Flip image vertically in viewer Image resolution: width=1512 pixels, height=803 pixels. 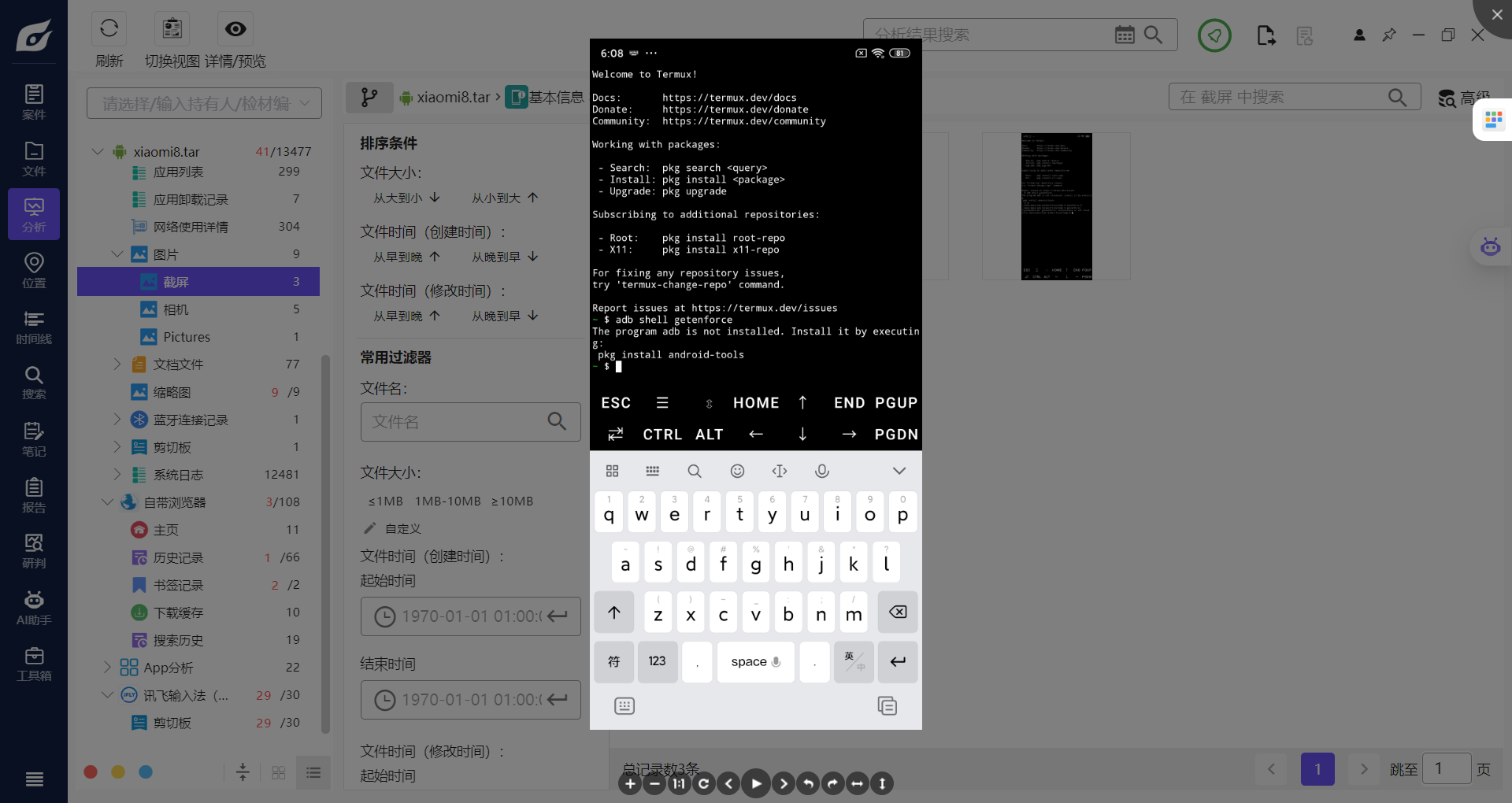pos(882,783)
